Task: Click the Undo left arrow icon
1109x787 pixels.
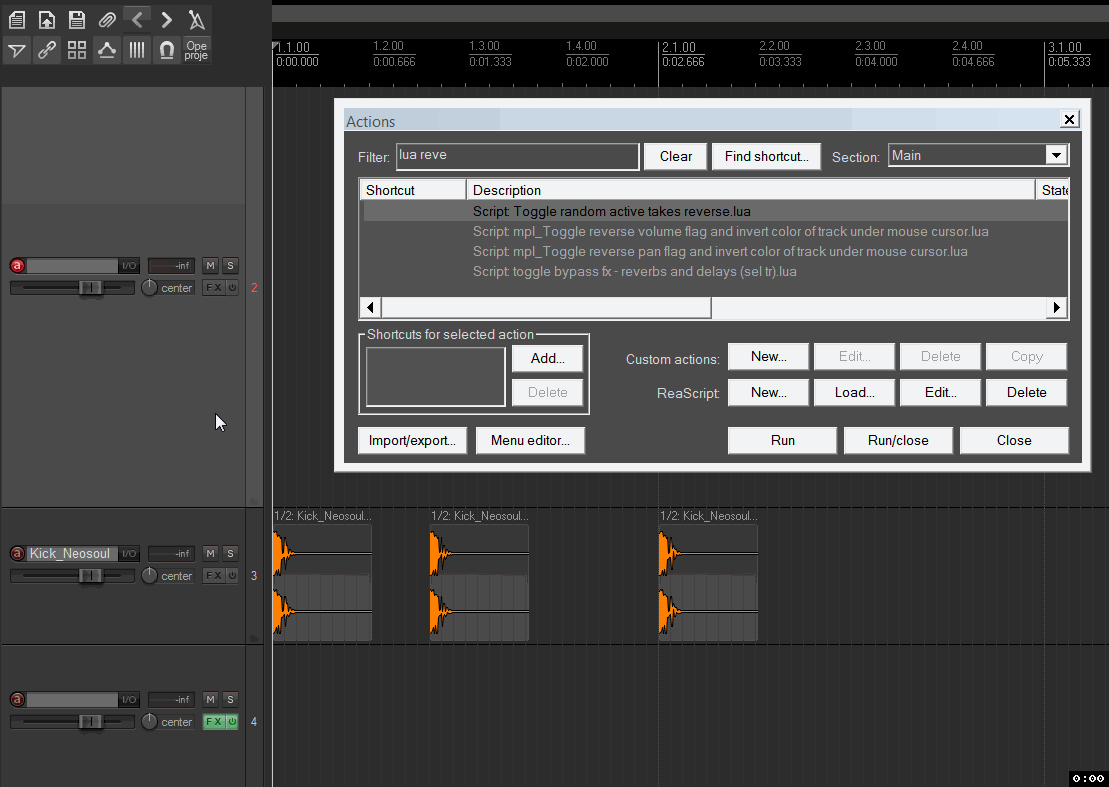Action: click(x=137, y=20)
